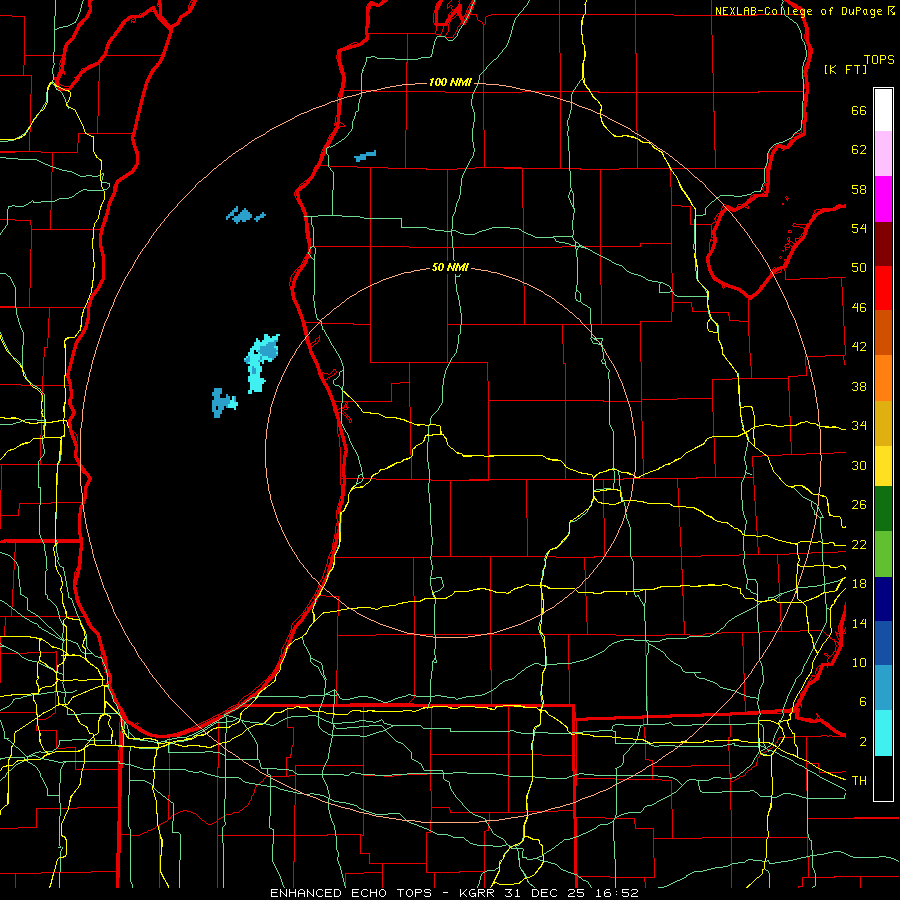Click the '58' legend value
Image resolution: width=900 pixels, height=900 pixels.
[x=859, y=189]
